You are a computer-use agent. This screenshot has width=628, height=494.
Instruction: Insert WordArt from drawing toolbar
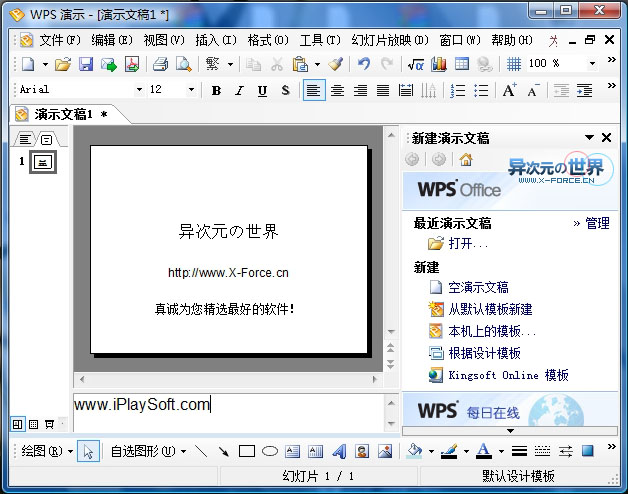click(339, 452)
